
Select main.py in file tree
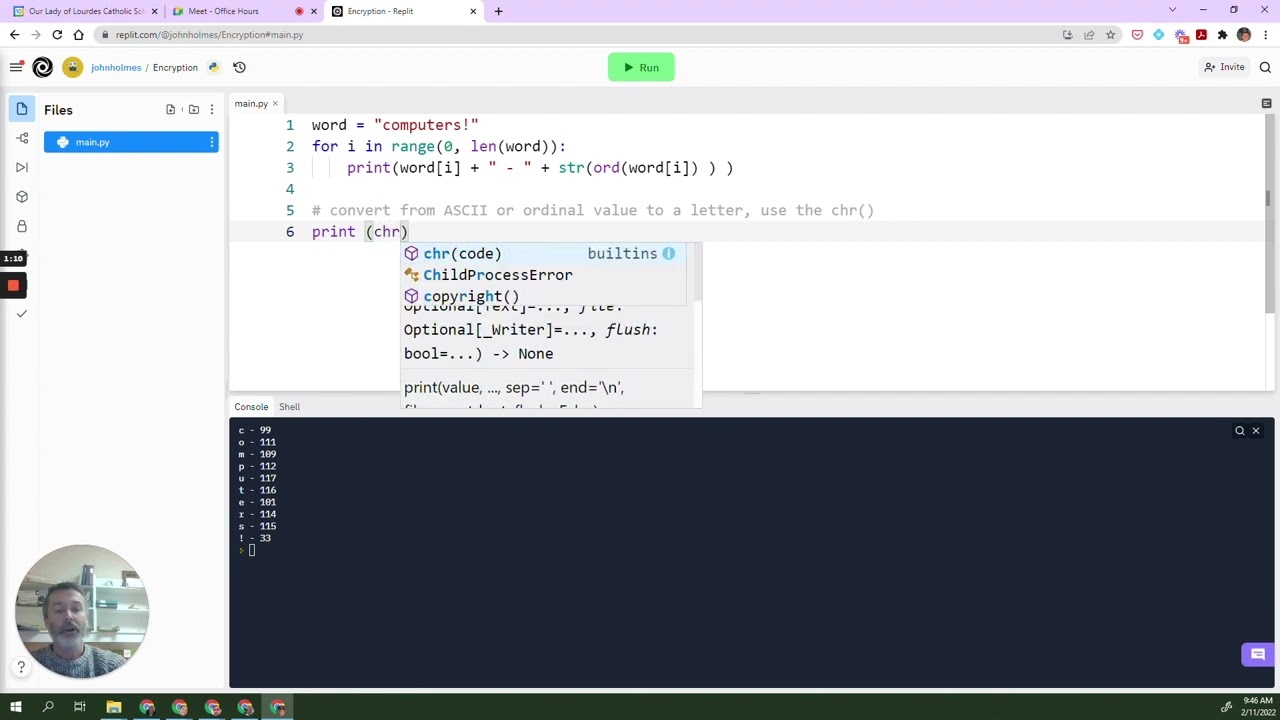pyautogui.click(x=131, y=142)
